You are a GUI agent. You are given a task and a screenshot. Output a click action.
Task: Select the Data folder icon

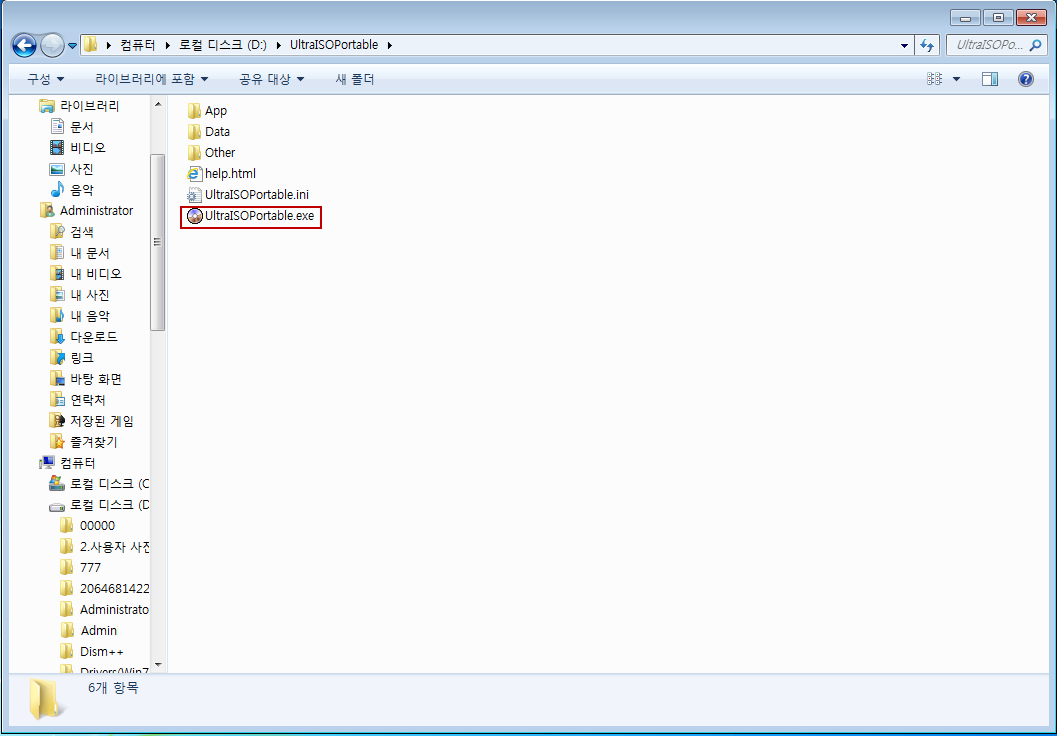pos(194,131)
